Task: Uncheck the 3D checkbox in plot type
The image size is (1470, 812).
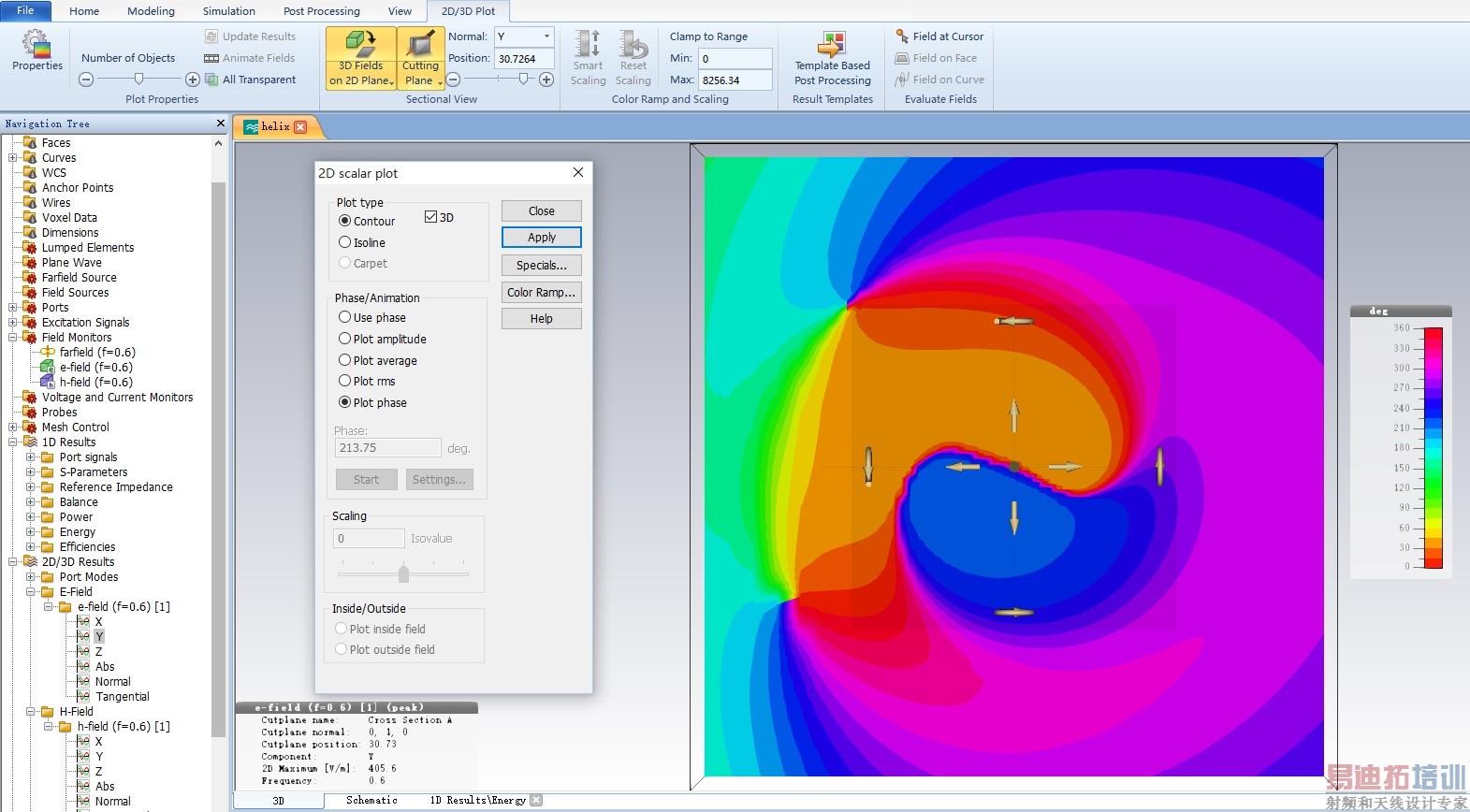Action: tap(431, 217)
